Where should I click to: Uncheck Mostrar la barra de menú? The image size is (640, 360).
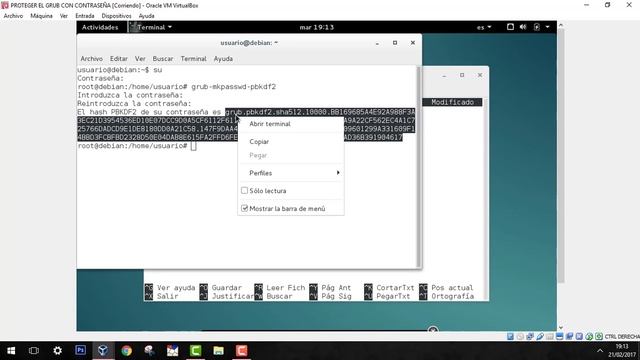click(x=244, y=208)
